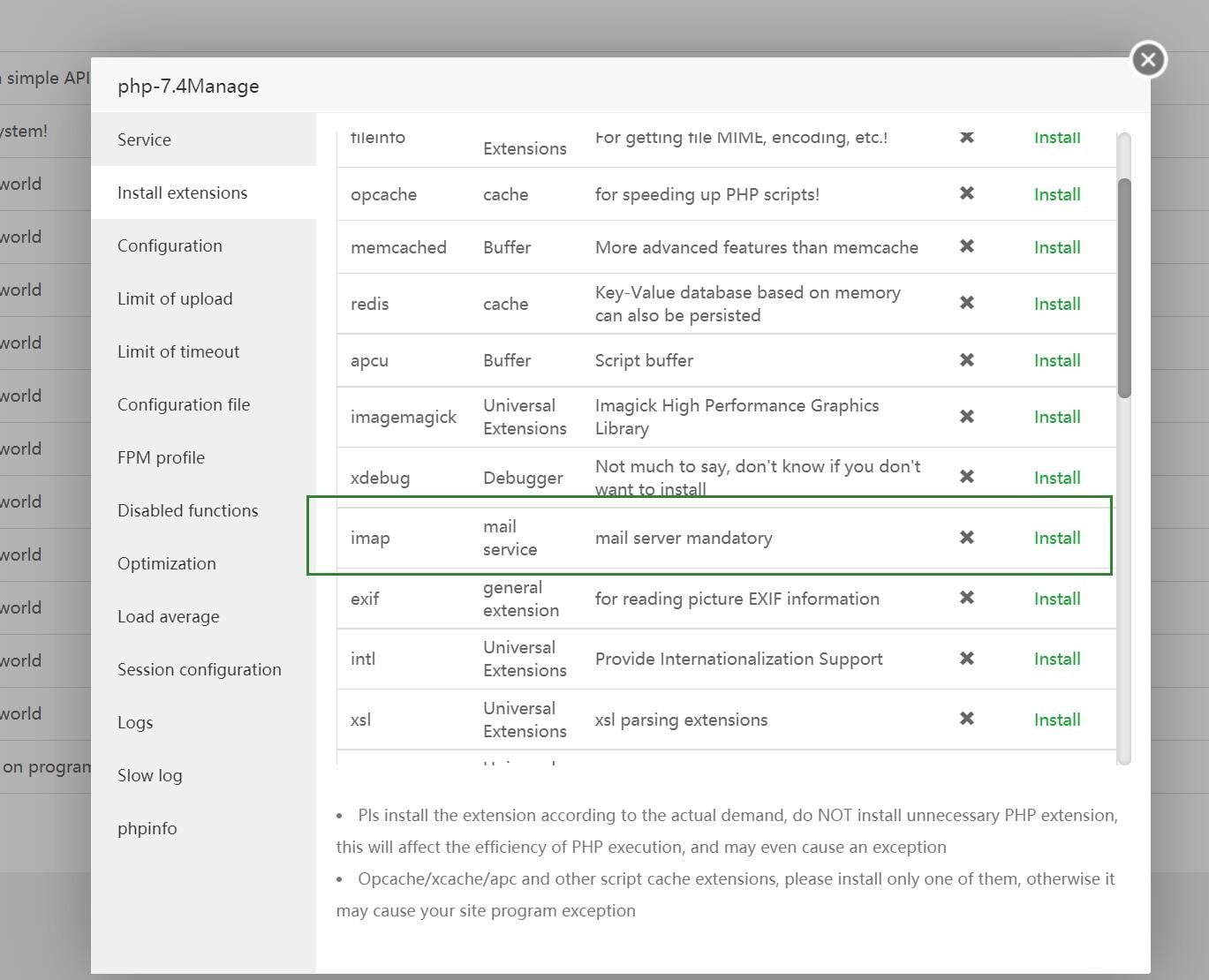Install the xsl extension
This screenshot has width=1209, height=980.
pos(1057,720)
